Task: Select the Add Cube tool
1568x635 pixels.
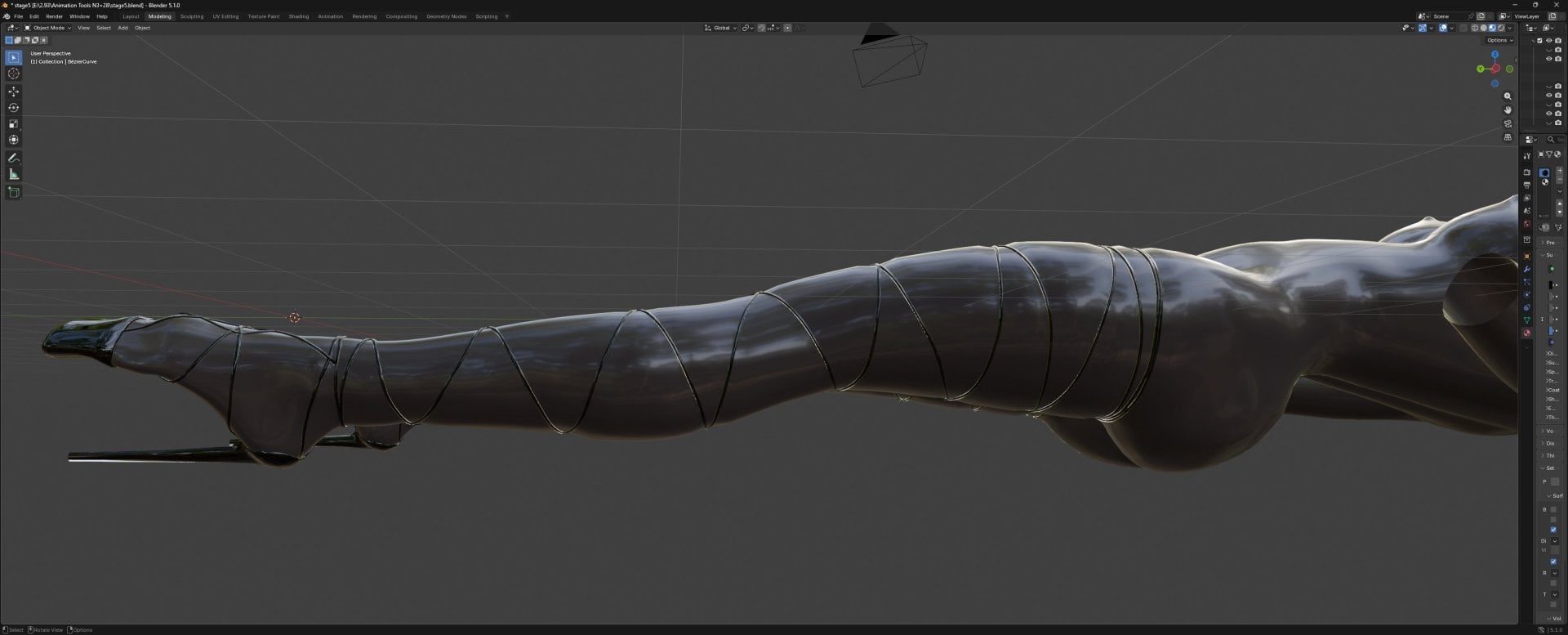Action: 14,192
